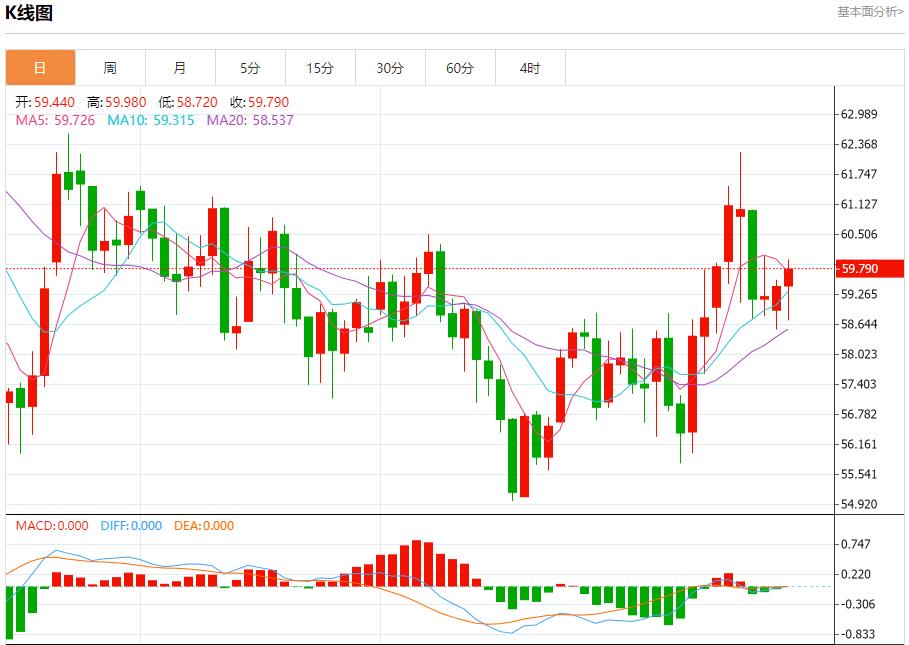909x645 pixels.
Task: Select the 周 (weekly) tab
Action: pyautogui.click(x=110, y=68)
